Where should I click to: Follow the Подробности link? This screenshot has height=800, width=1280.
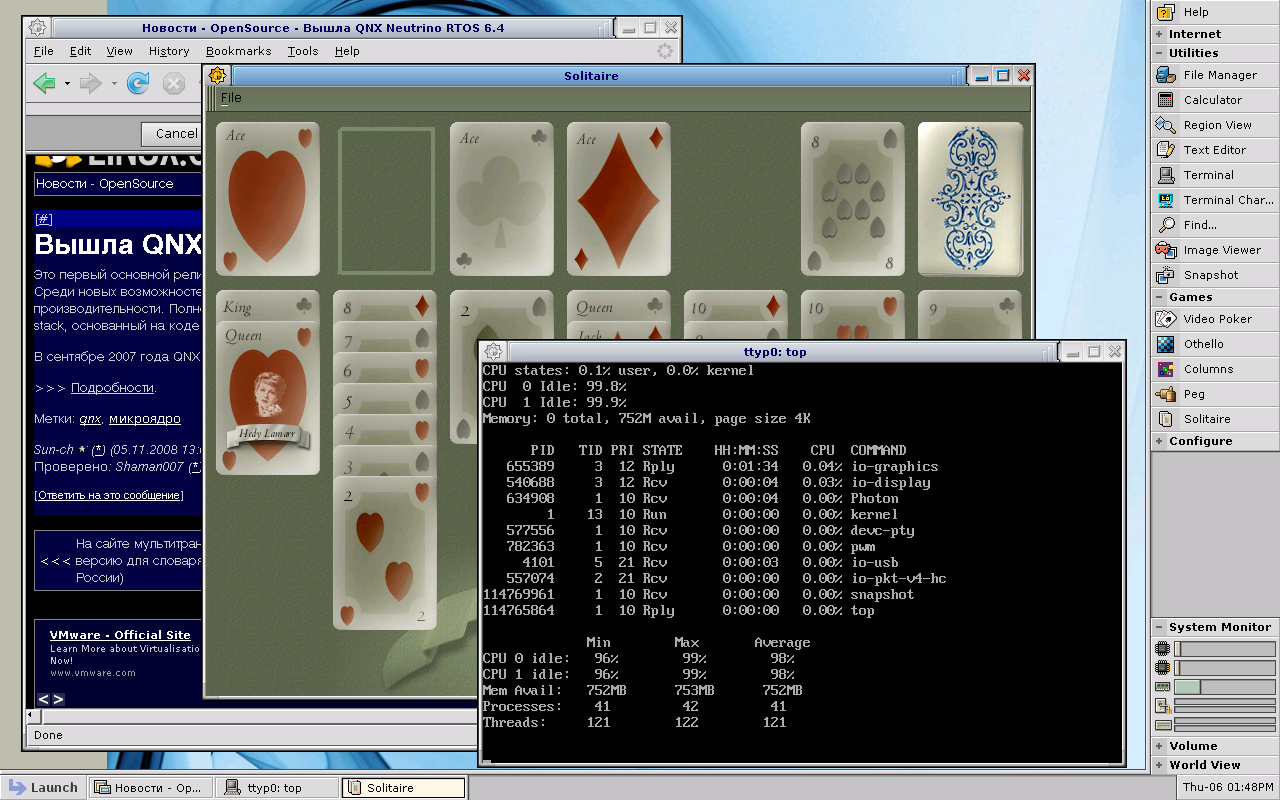112,387
